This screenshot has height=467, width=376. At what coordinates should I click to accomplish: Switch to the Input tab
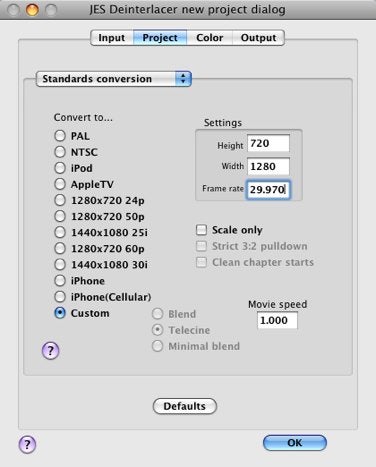click(x=112, y=38)
